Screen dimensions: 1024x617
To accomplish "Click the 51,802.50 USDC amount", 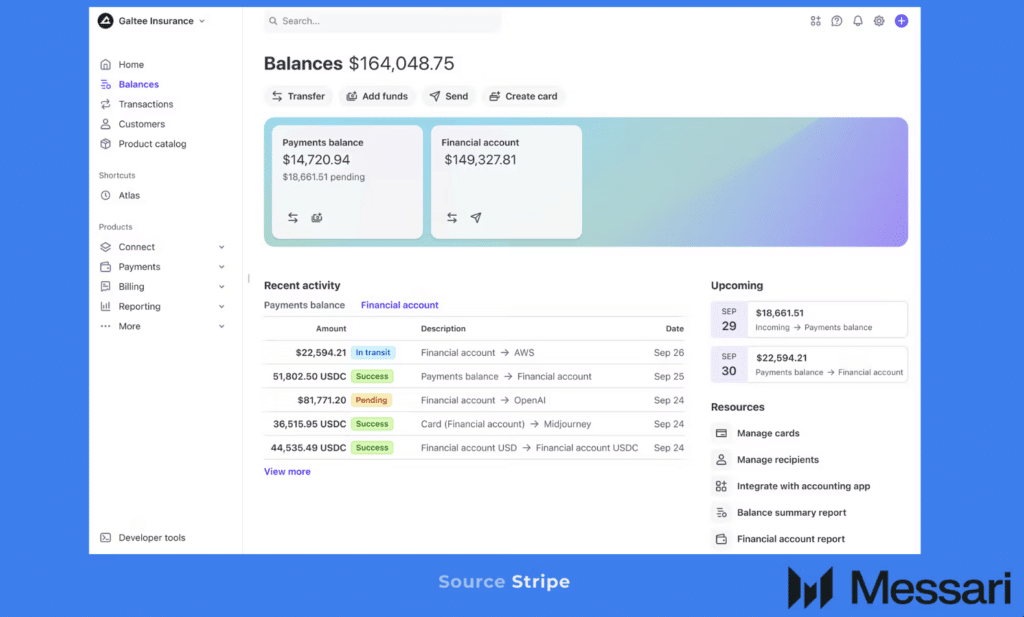I will point(310,377).
